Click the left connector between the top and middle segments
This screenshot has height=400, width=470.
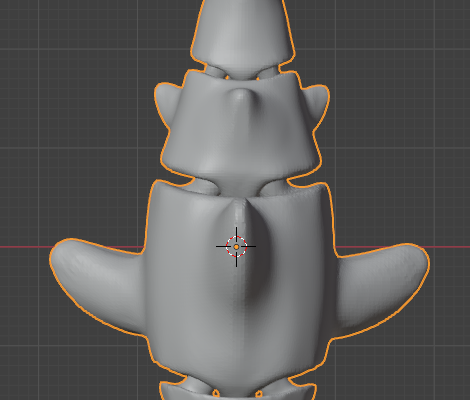pyautogui.click(x=215, y=71)
